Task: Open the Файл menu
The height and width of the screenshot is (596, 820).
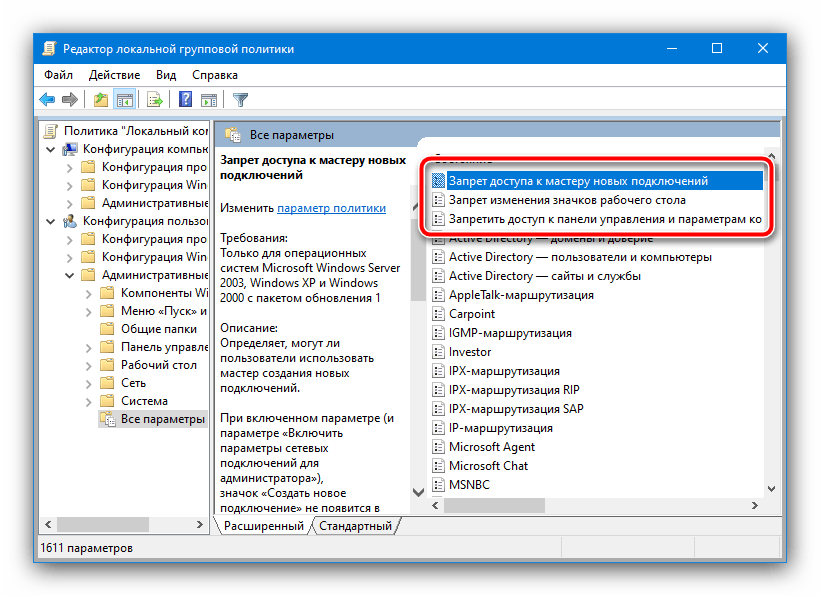Action: (x=58, y=75)
